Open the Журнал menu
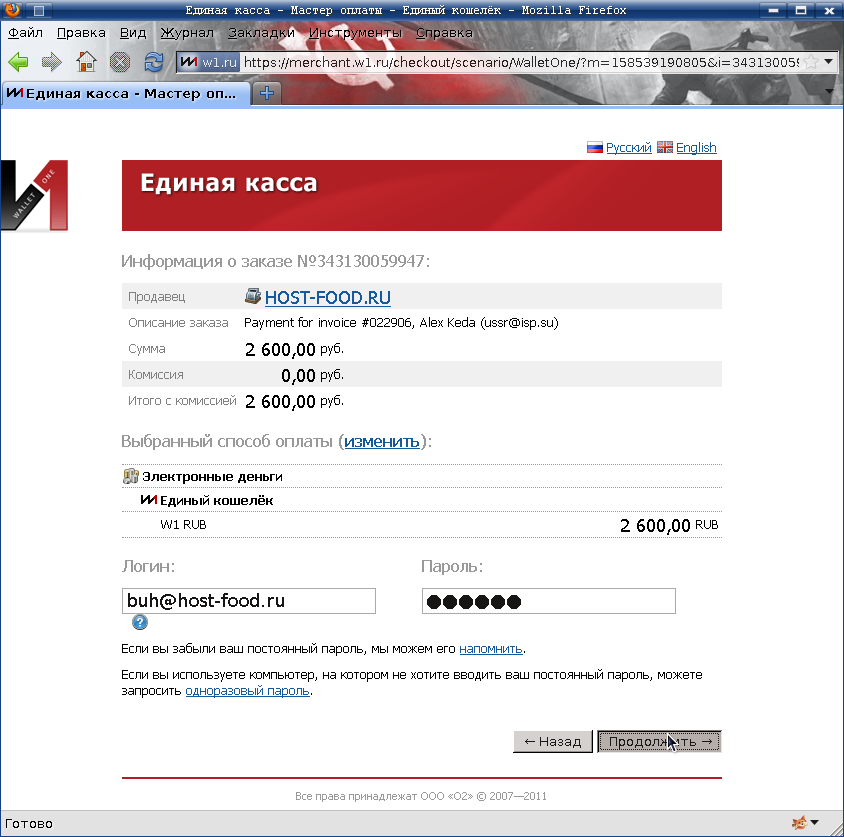844x837 pixels. 187,33
